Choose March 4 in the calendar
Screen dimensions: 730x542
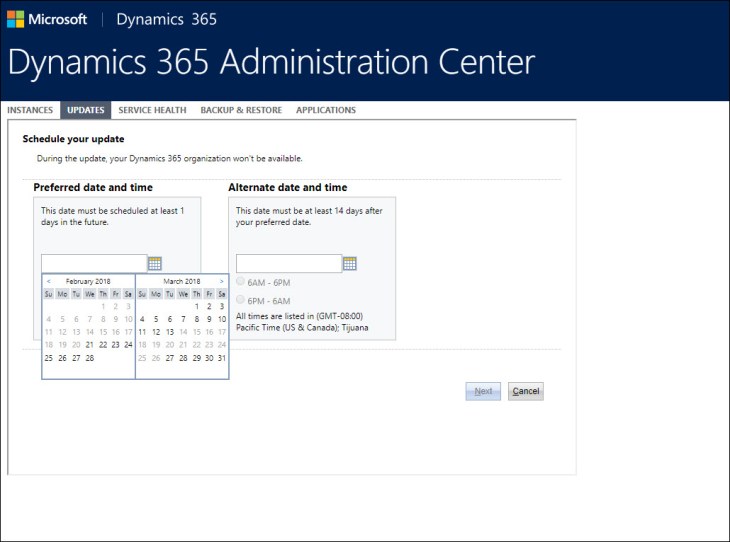142,319
